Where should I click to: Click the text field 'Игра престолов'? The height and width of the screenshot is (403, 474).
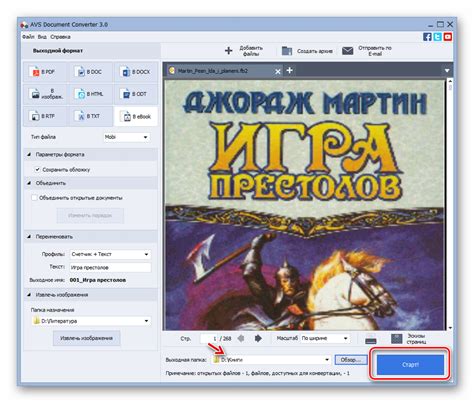click(x=110, y=267)
